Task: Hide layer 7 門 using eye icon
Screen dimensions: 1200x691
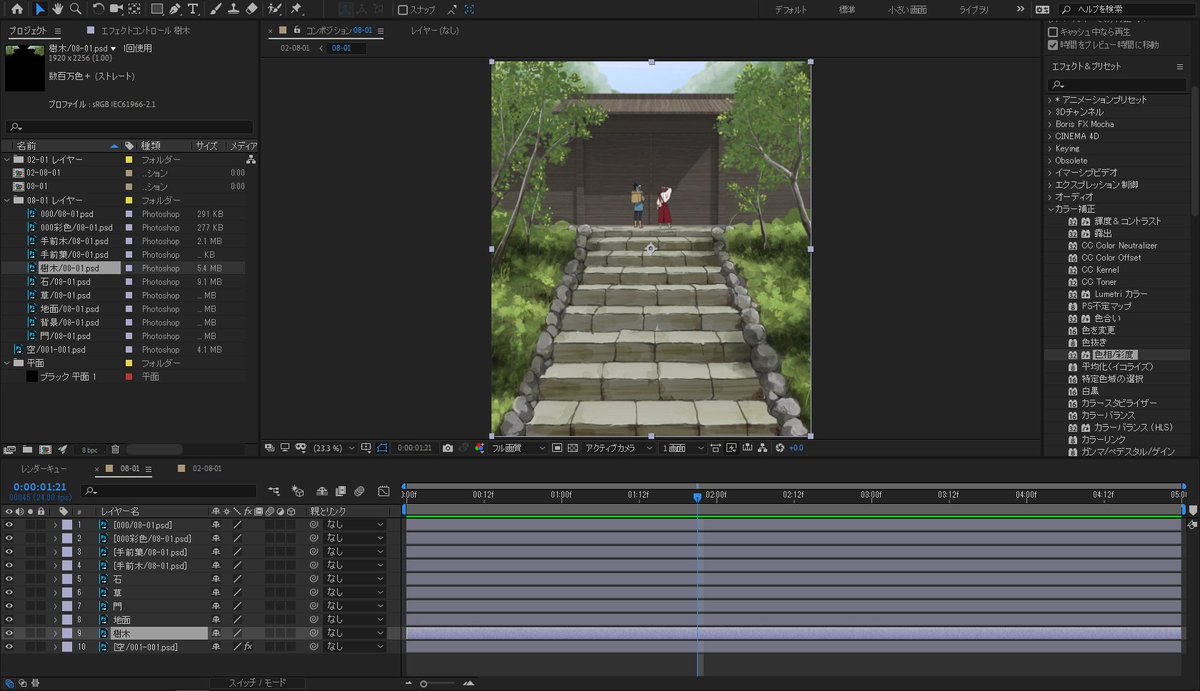Action: 9,606
